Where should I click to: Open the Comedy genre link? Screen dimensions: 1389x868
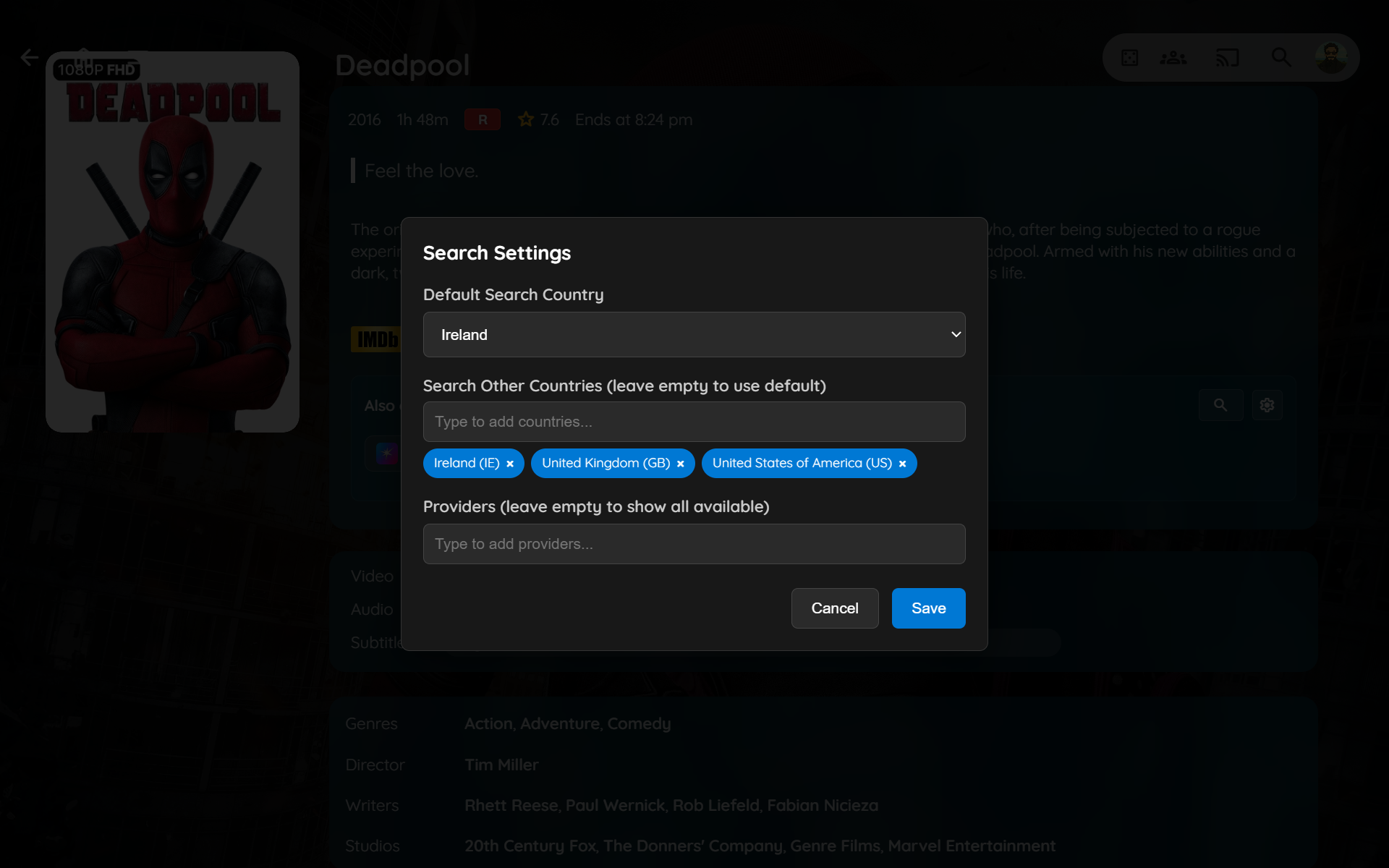coord(640,723)
